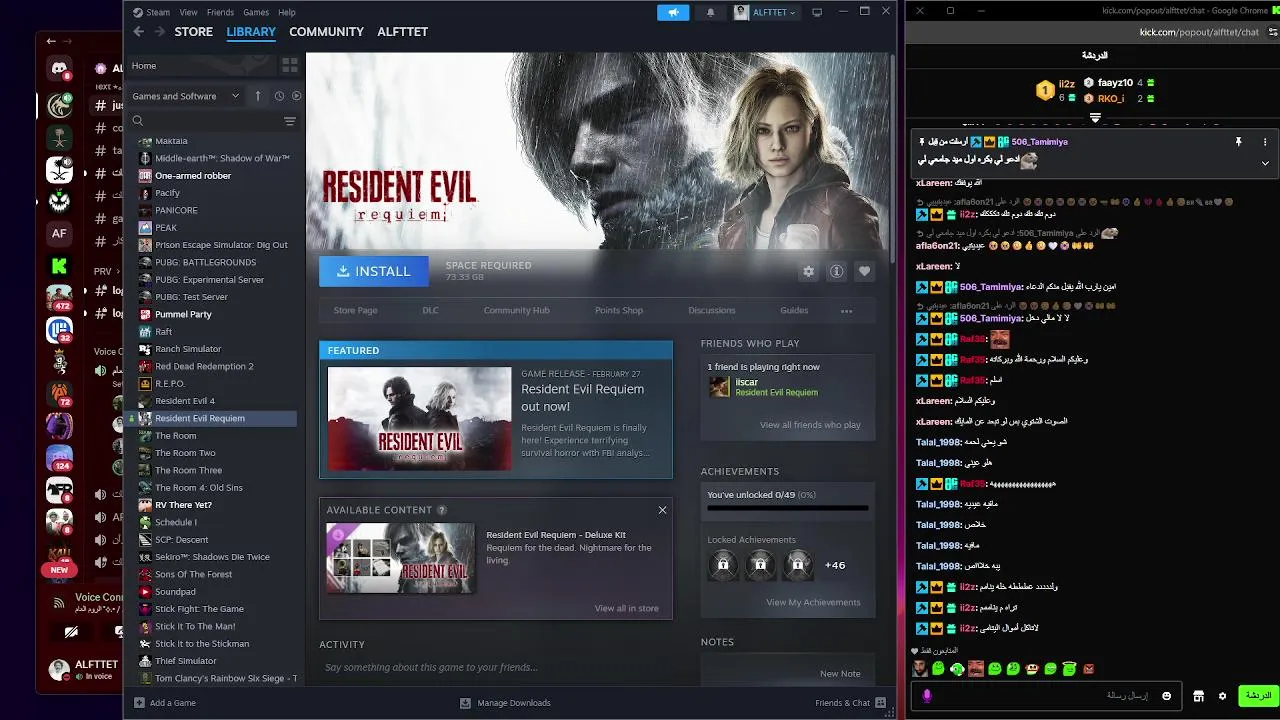Open the Friends menu
The height and width of the screenshot is (720, 1280).
coord(220,12)
